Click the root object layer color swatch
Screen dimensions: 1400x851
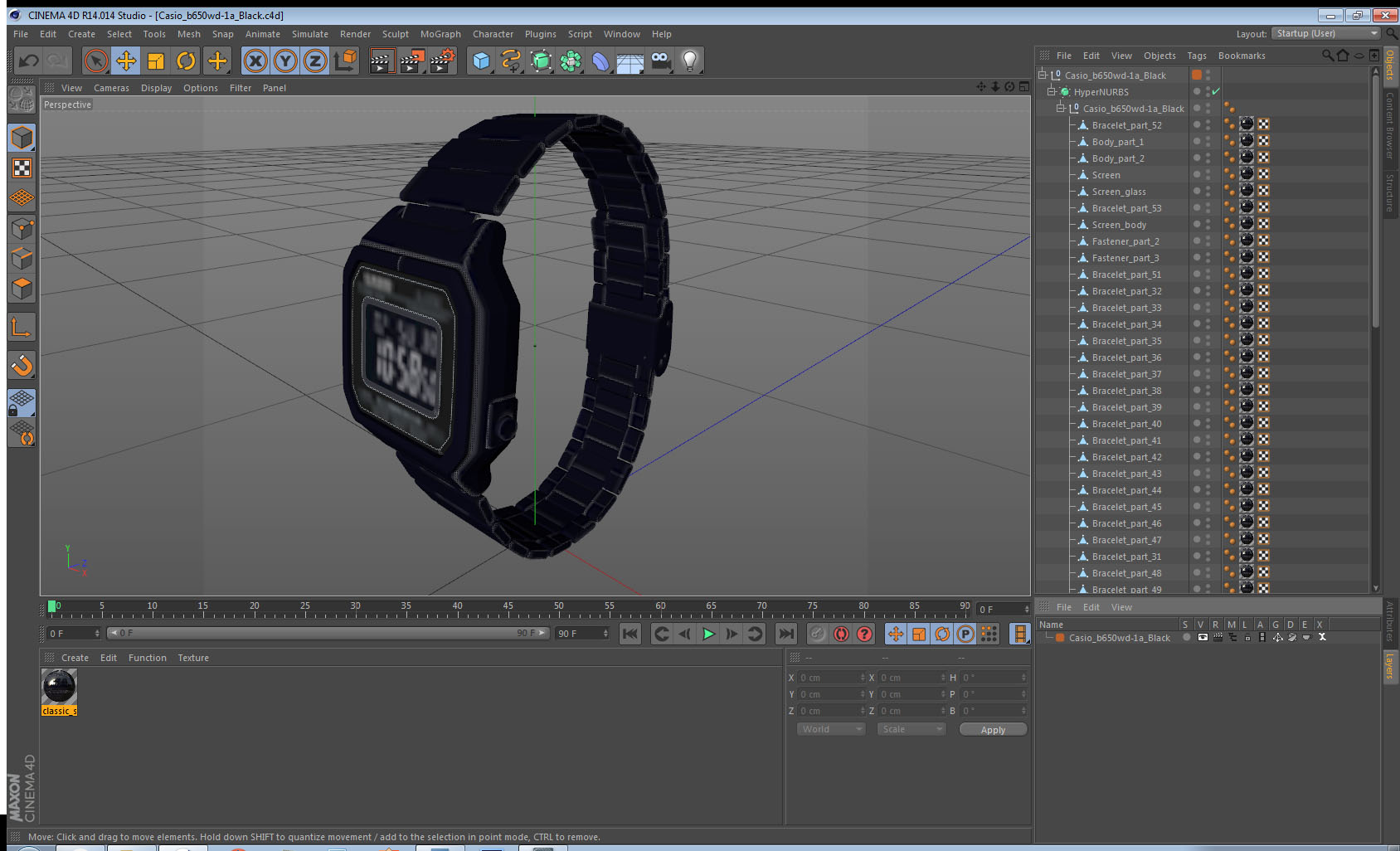click(1197, 75)
